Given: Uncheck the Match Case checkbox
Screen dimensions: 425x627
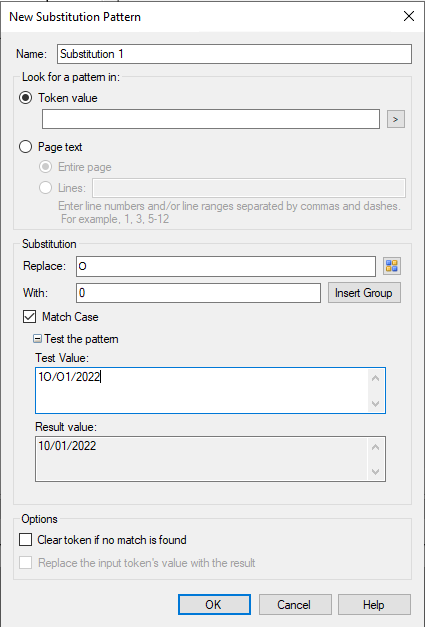Looking at the screenshot, I should pyautogui.click(x=29, y=317).
